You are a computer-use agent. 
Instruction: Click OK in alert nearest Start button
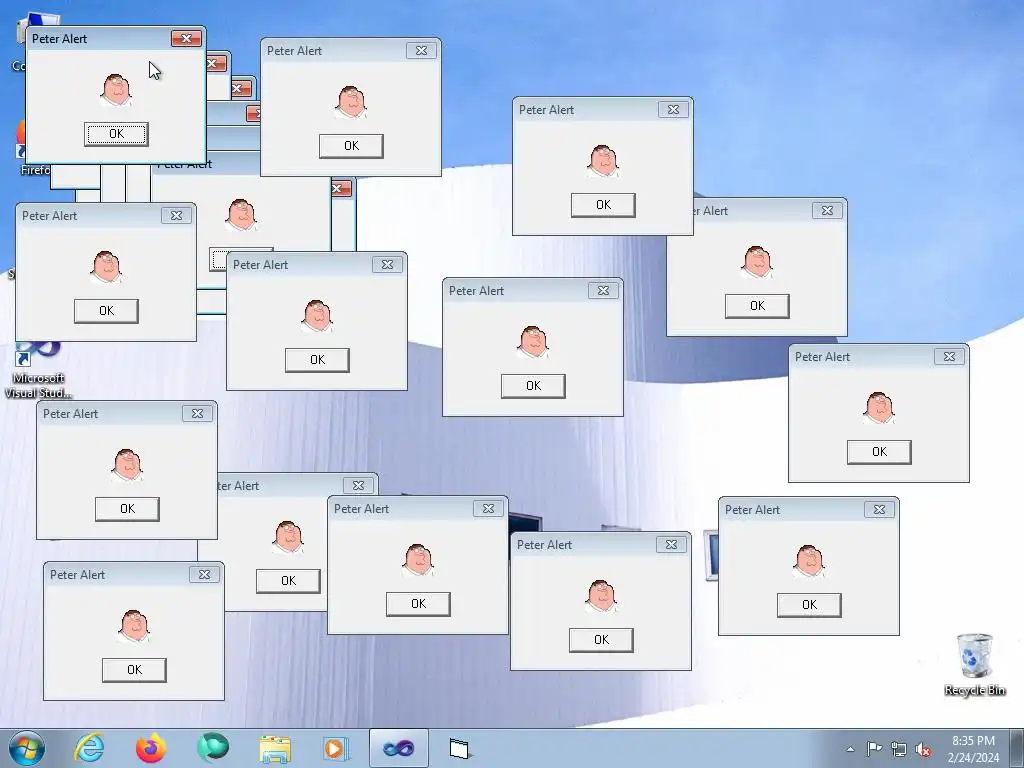tap(134, 670)
